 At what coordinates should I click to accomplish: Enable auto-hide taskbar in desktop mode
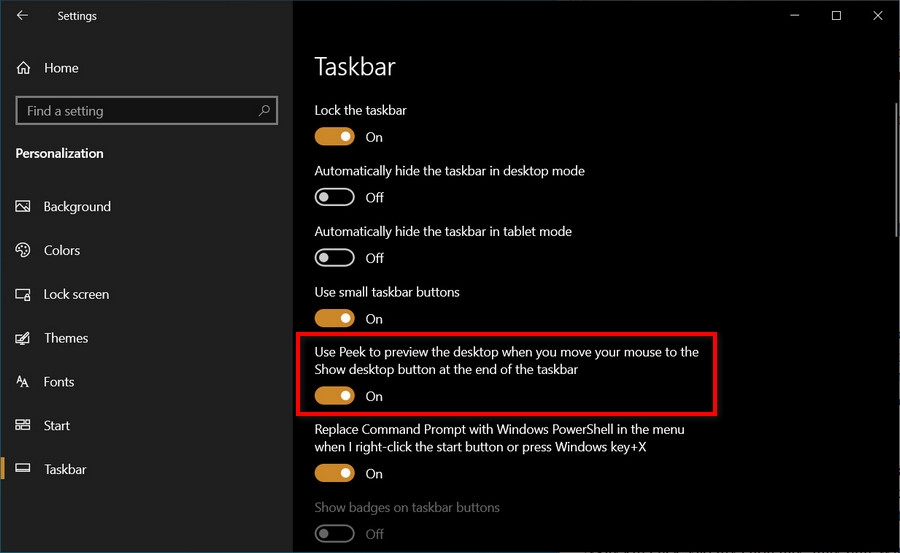coord(335,197)
